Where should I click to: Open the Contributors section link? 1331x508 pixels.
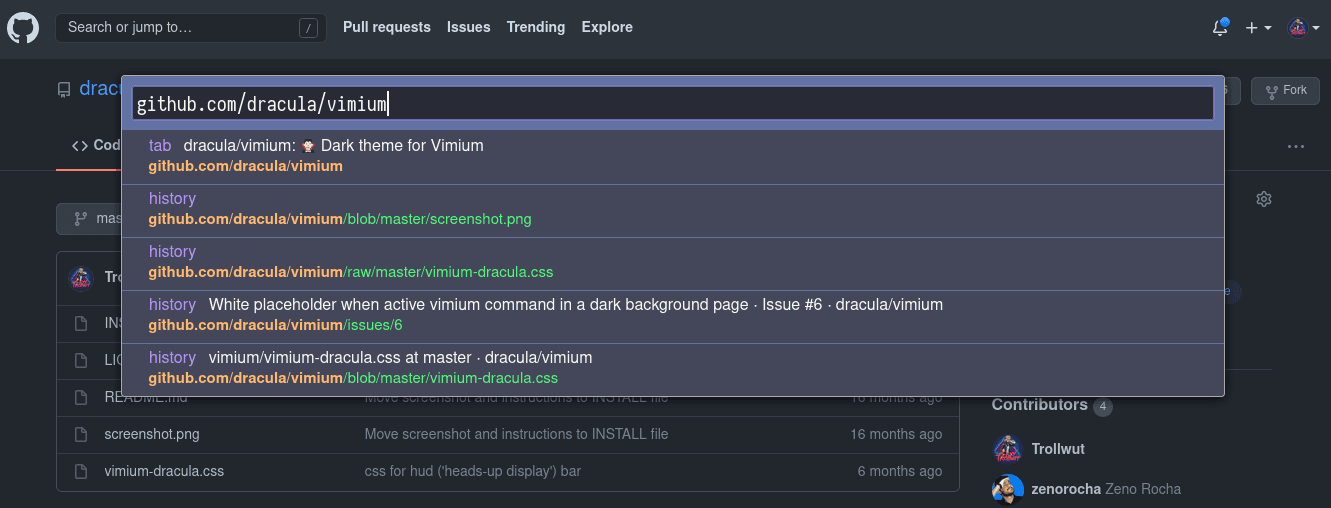[1051, 405]
